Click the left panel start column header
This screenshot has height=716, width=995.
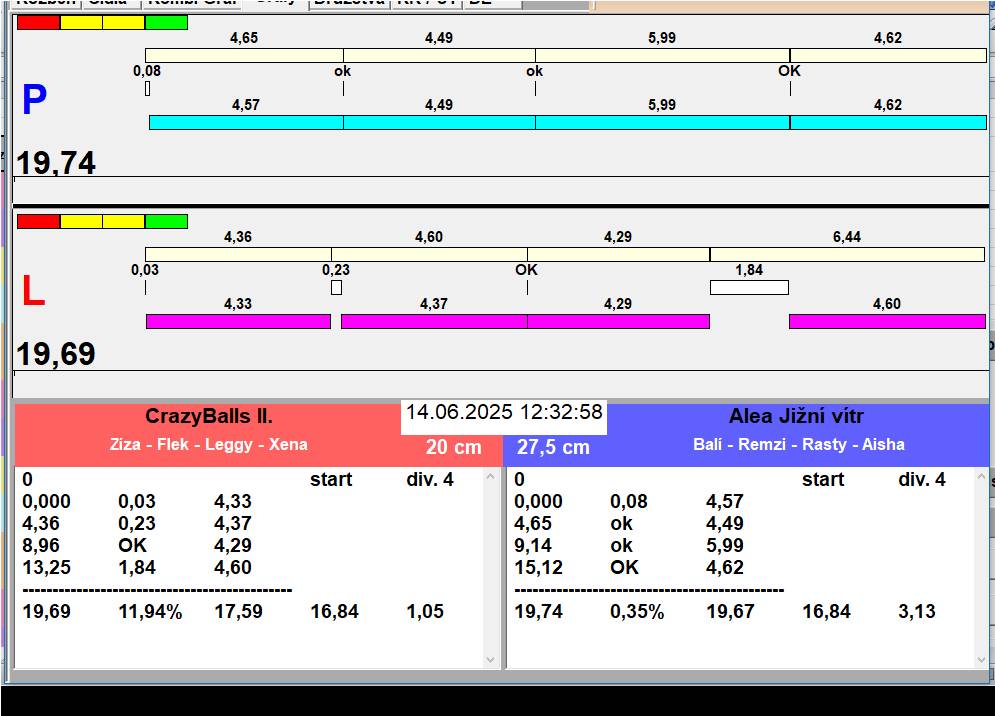331,479
